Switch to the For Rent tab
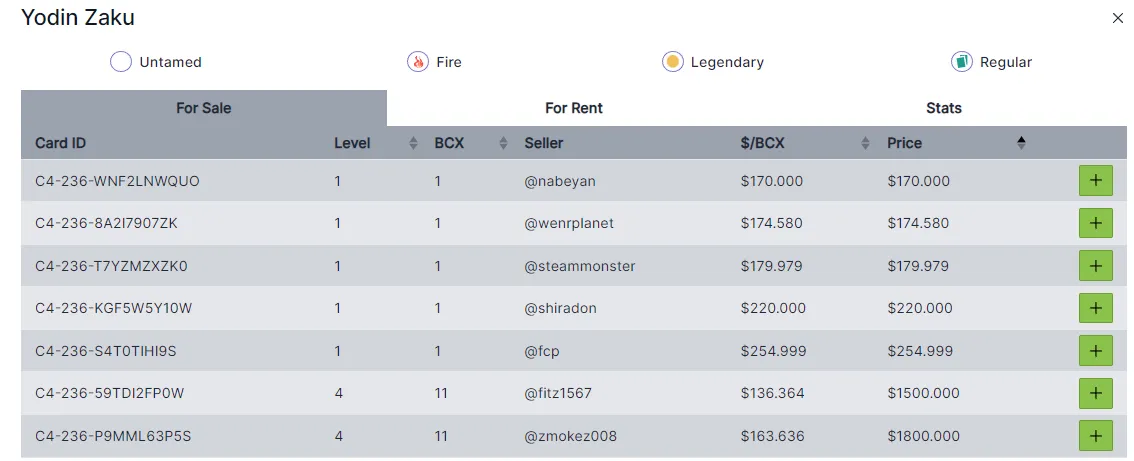 (x=574, y=109)
